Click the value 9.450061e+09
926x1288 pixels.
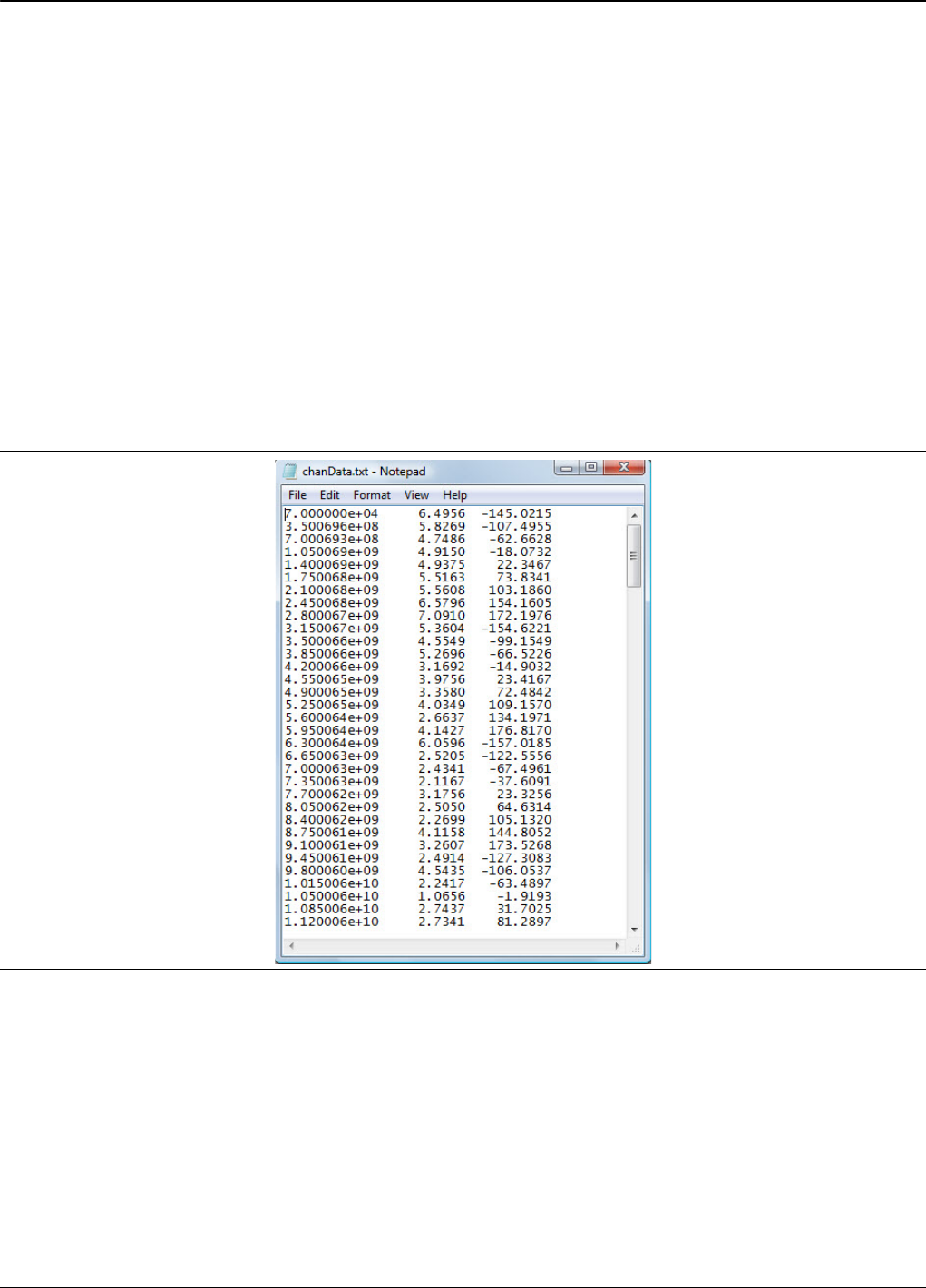[332, 856]
